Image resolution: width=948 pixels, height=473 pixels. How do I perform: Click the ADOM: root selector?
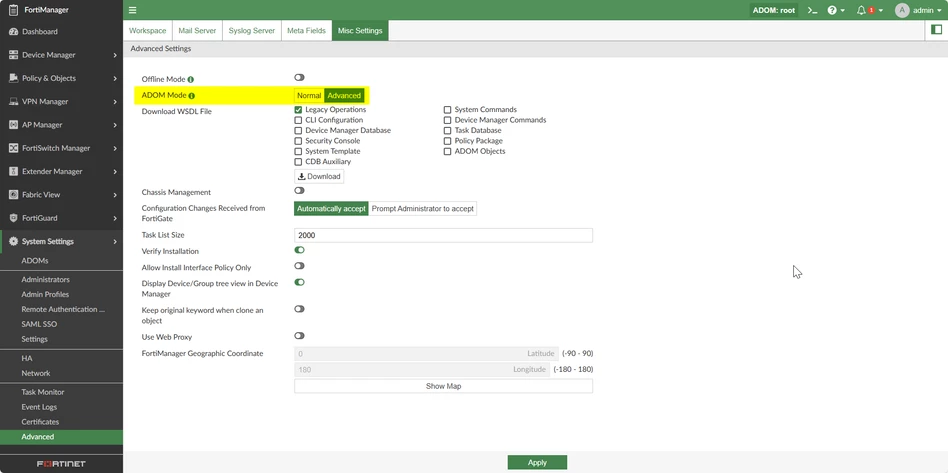773,10
